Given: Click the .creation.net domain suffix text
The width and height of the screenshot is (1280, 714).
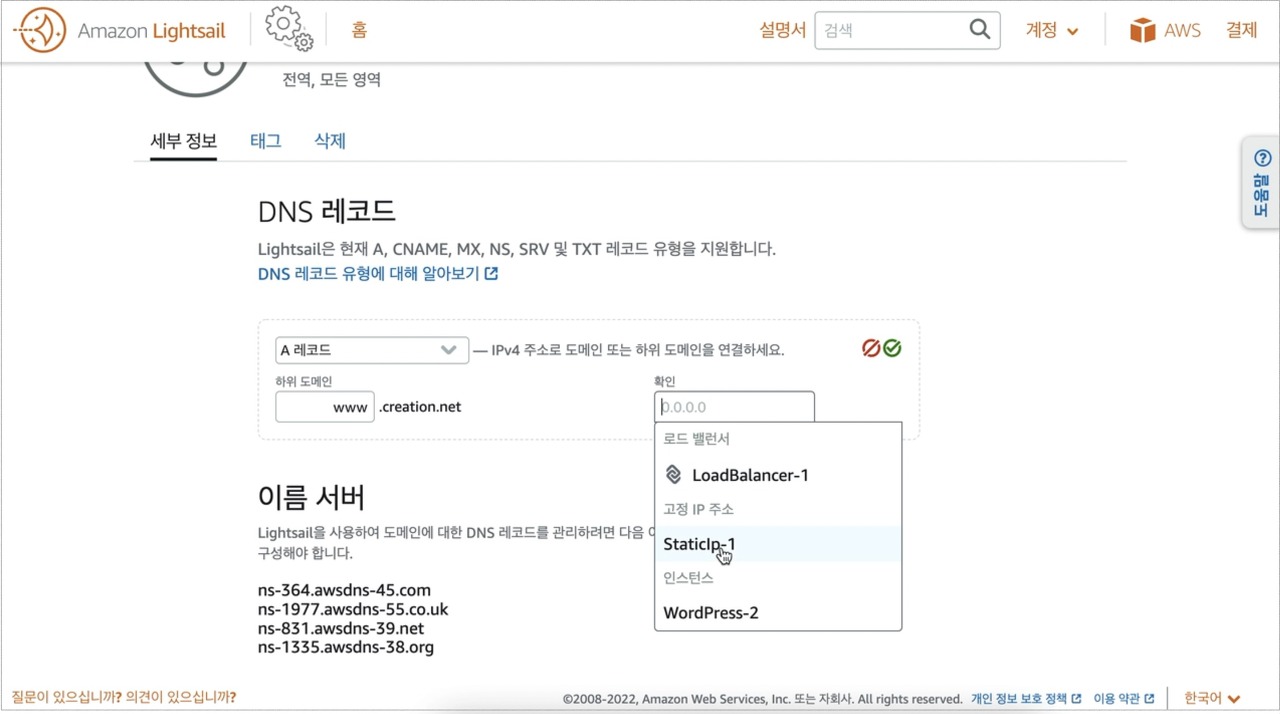Looking at the screenshot, I should tap(420, 407).
